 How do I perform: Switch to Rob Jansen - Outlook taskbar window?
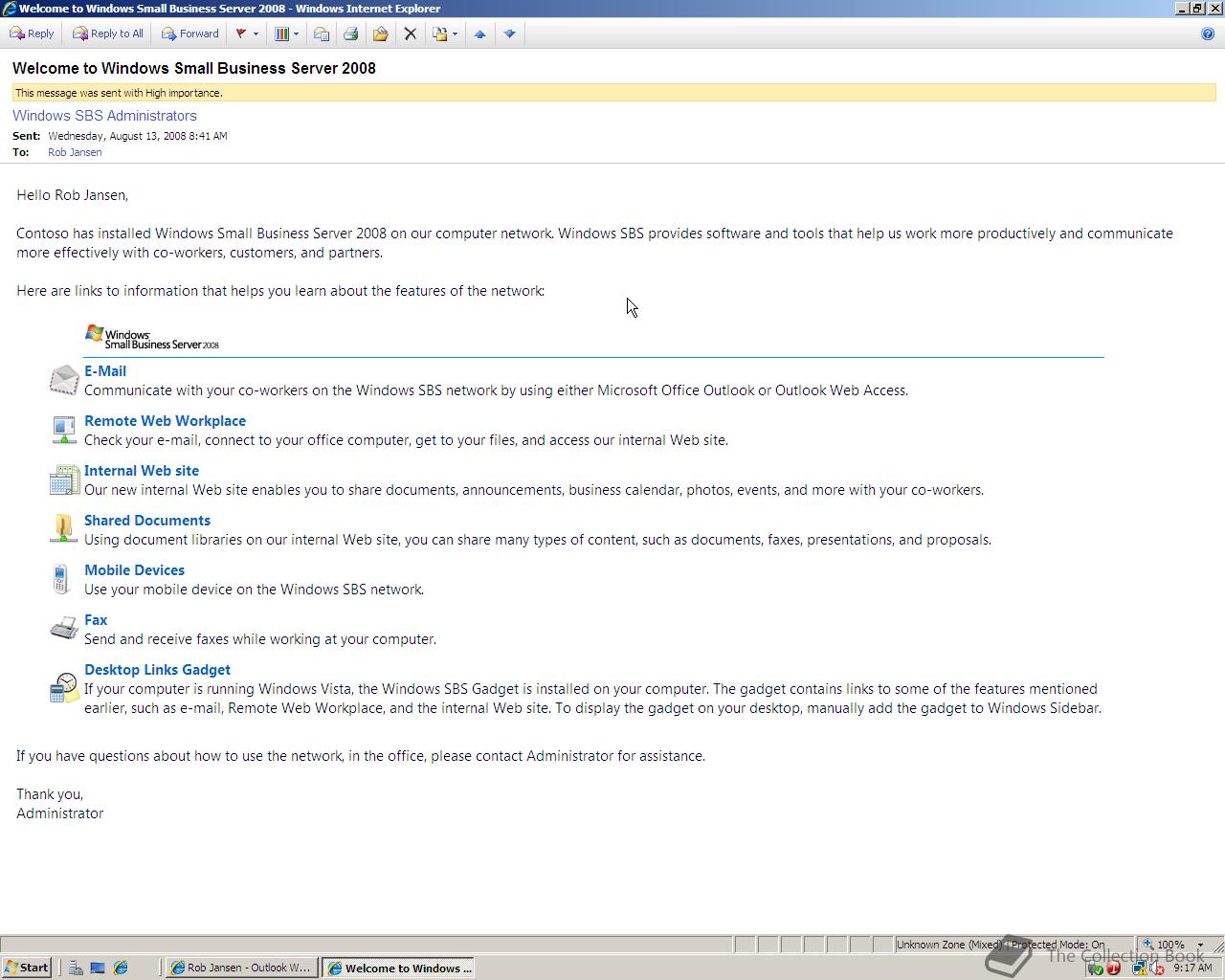[x=241, y=968]
